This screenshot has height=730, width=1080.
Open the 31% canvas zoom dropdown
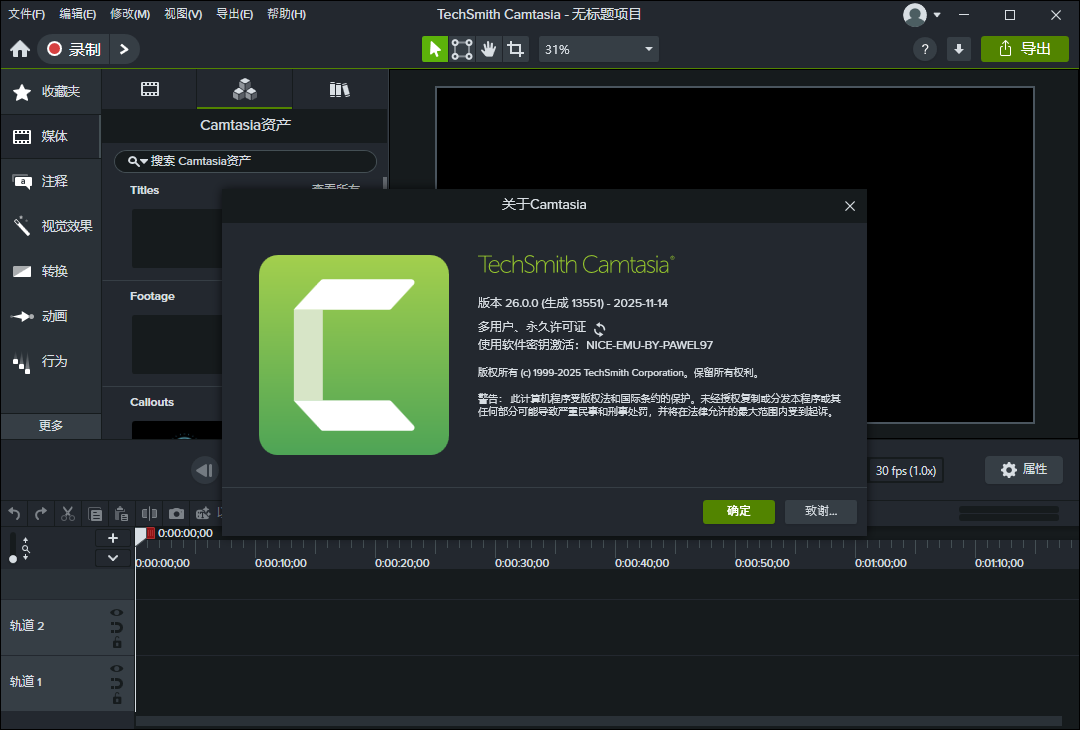(x=598, y=48)
